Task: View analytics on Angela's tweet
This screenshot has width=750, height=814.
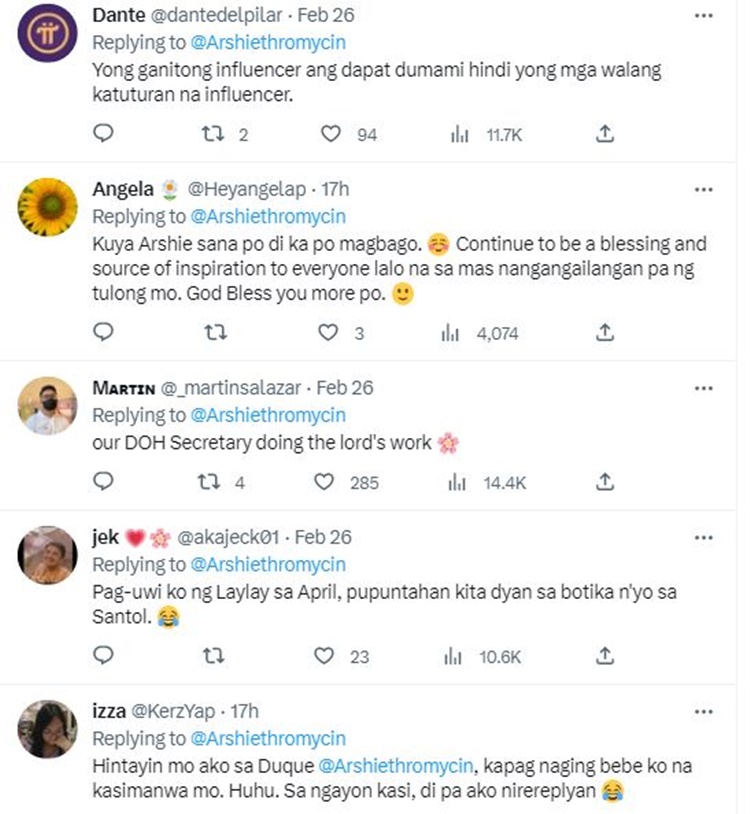Action: (450, 331)
